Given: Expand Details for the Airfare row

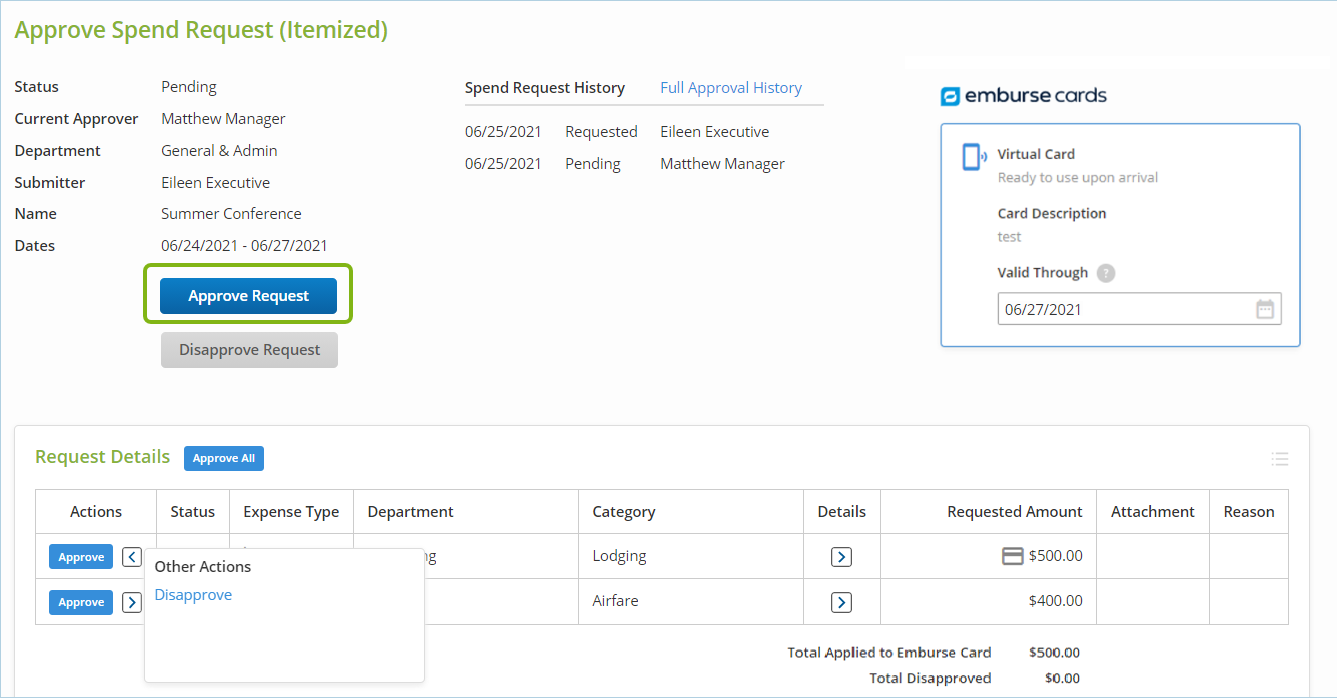Looking at the screenshot, I should [x=841, y=602].
